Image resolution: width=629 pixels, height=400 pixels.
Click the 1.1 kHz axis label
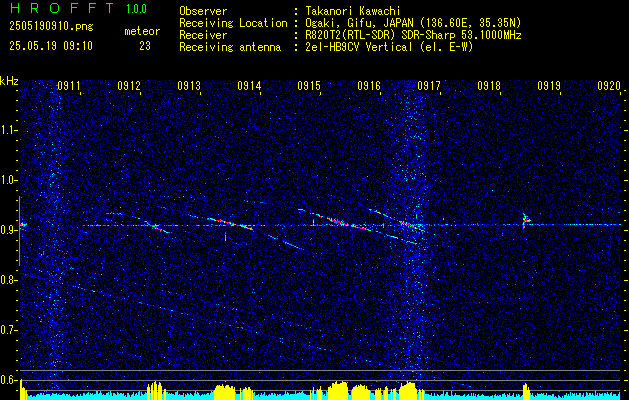point(9,130)
